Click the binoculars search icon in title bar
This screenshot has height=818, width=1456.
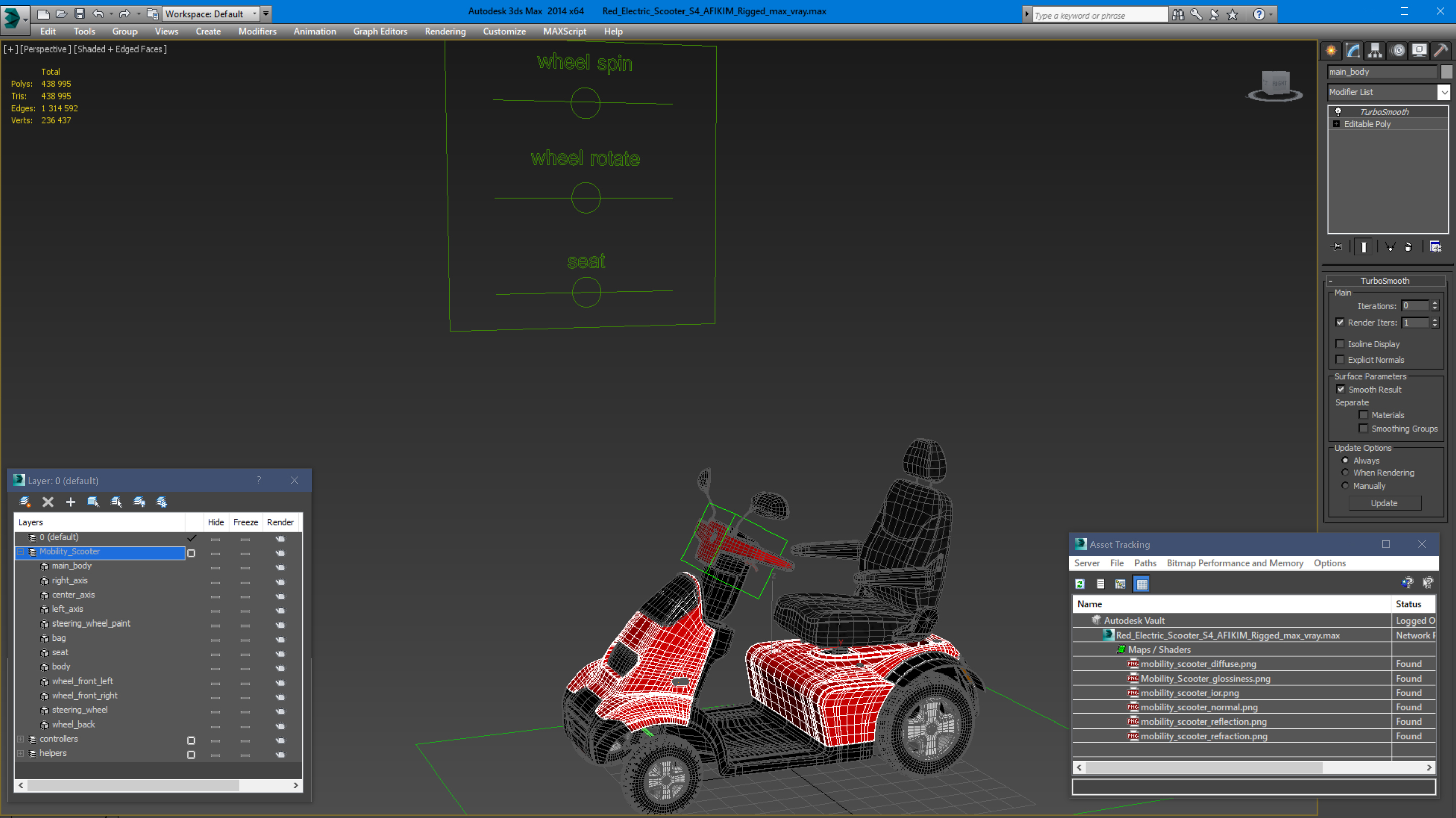[1178, 15]
